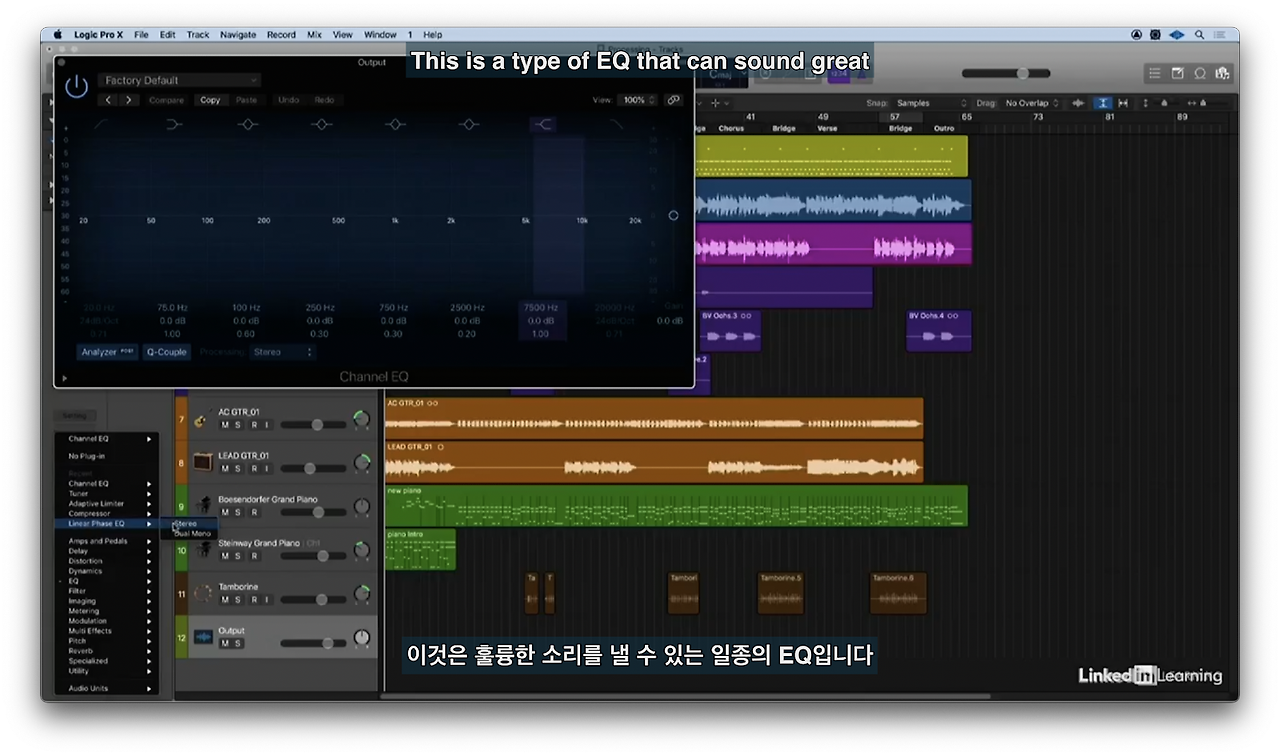Open the Factory Default preset dropdown

[180, 80]
